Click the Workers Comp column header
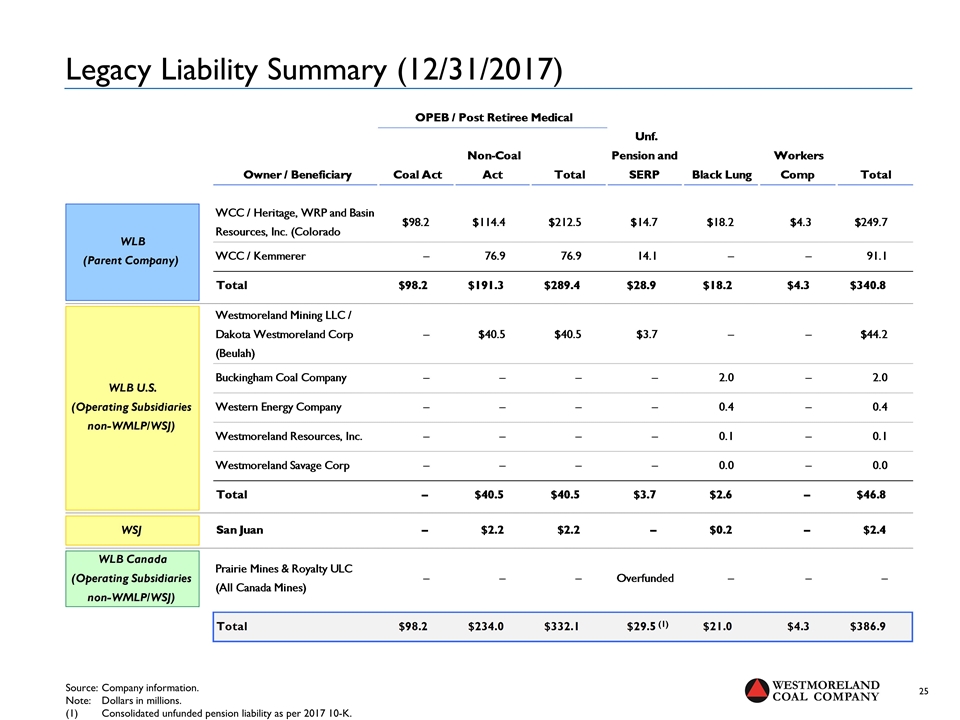Screen dimensions: 960x720 (798, 165)
